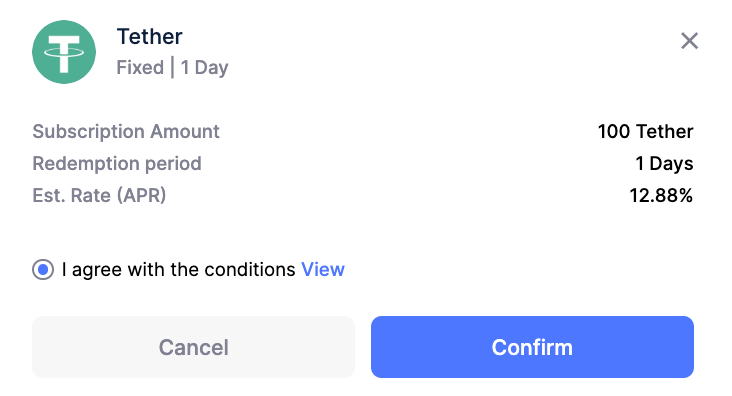Click the I agree with the conditions text
This screenshot has height=396, width=732.
click(178, 270)
